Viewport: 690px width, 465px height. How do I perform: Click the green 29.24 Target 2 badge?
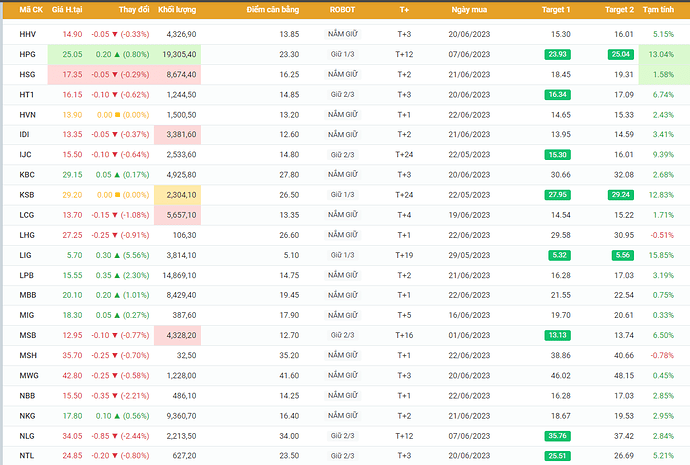pyautogui.click(x=620, y=195)
